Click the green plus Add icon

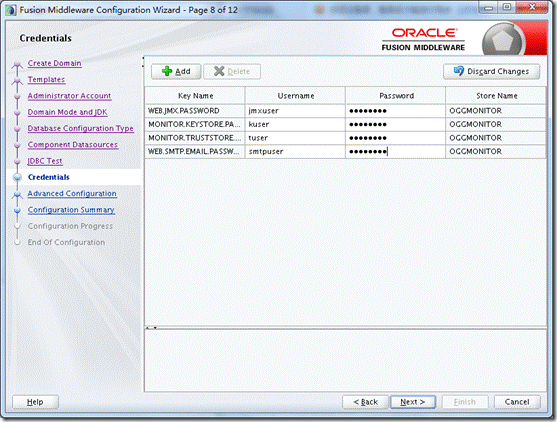click(x=167, y=71)
